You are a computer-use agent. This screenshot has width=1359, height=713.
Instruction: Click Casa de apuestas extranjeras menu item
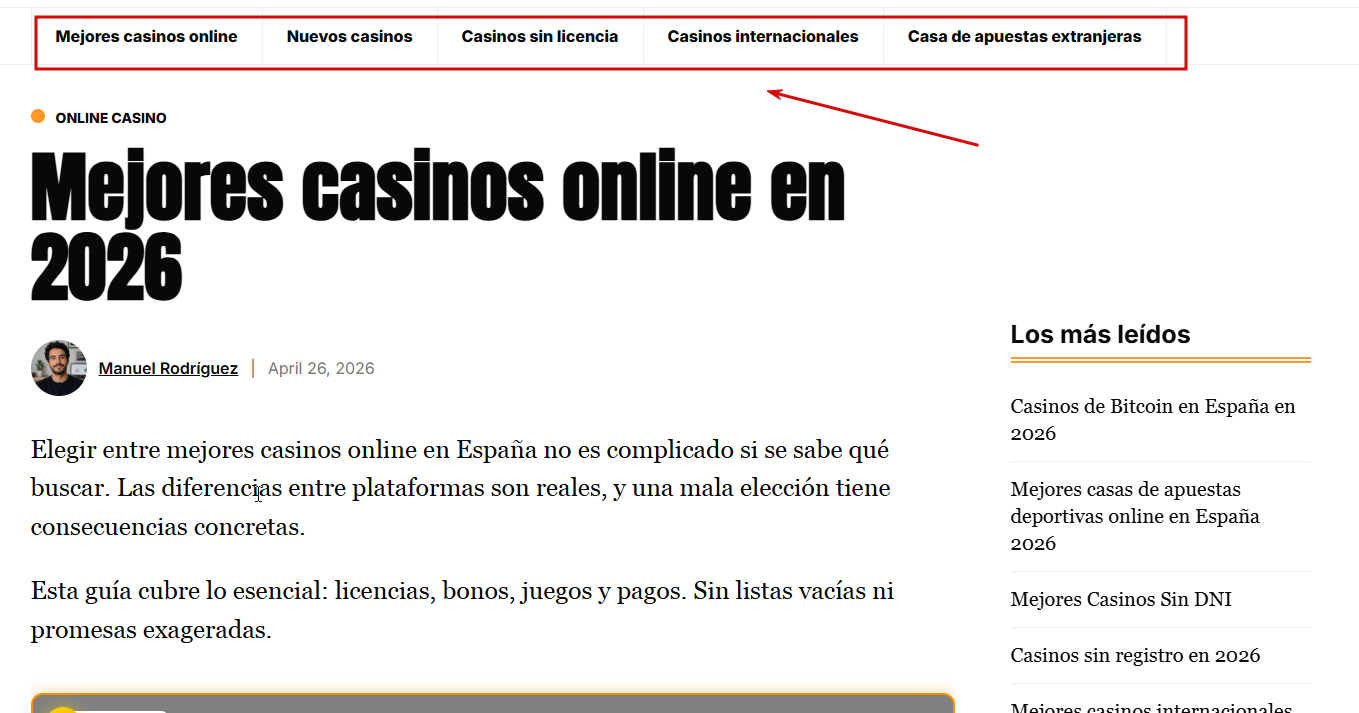(x=1024, y=37)
